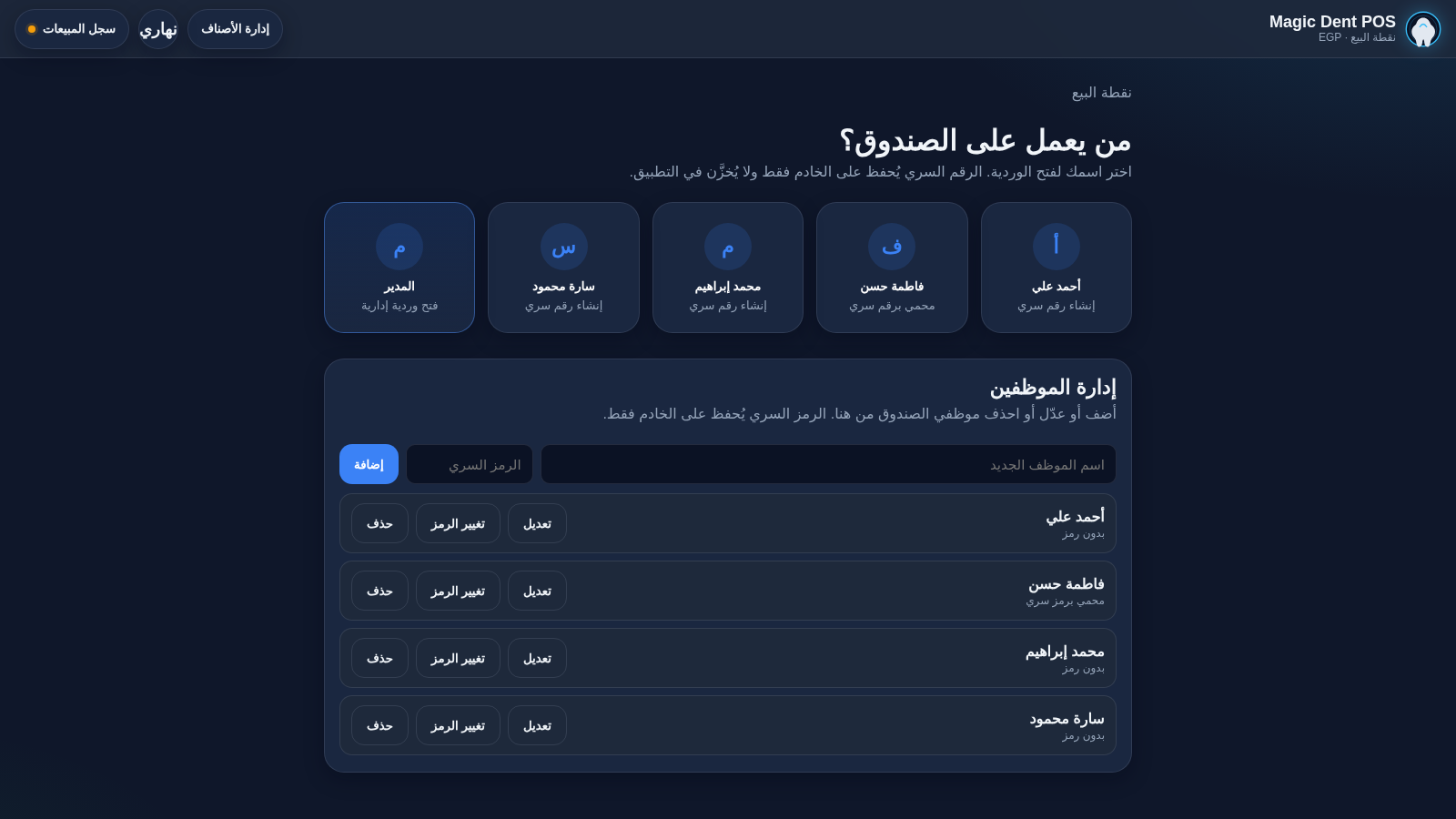The width and height of the screenshot is (1456, 819).
Task: Click the نقطة البيع breadcrumb label
Action: (x=1102, y=93)
